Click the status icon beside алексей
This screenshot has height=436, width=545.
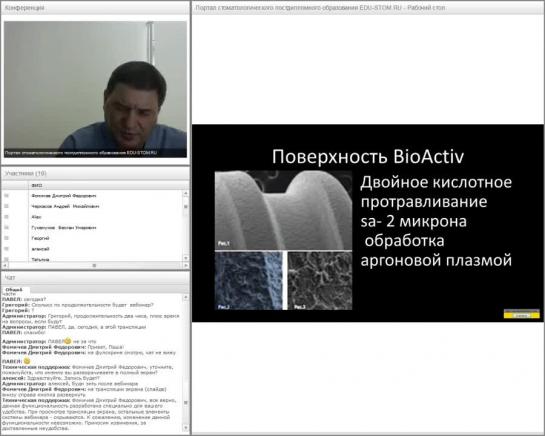tap(6, 249)
